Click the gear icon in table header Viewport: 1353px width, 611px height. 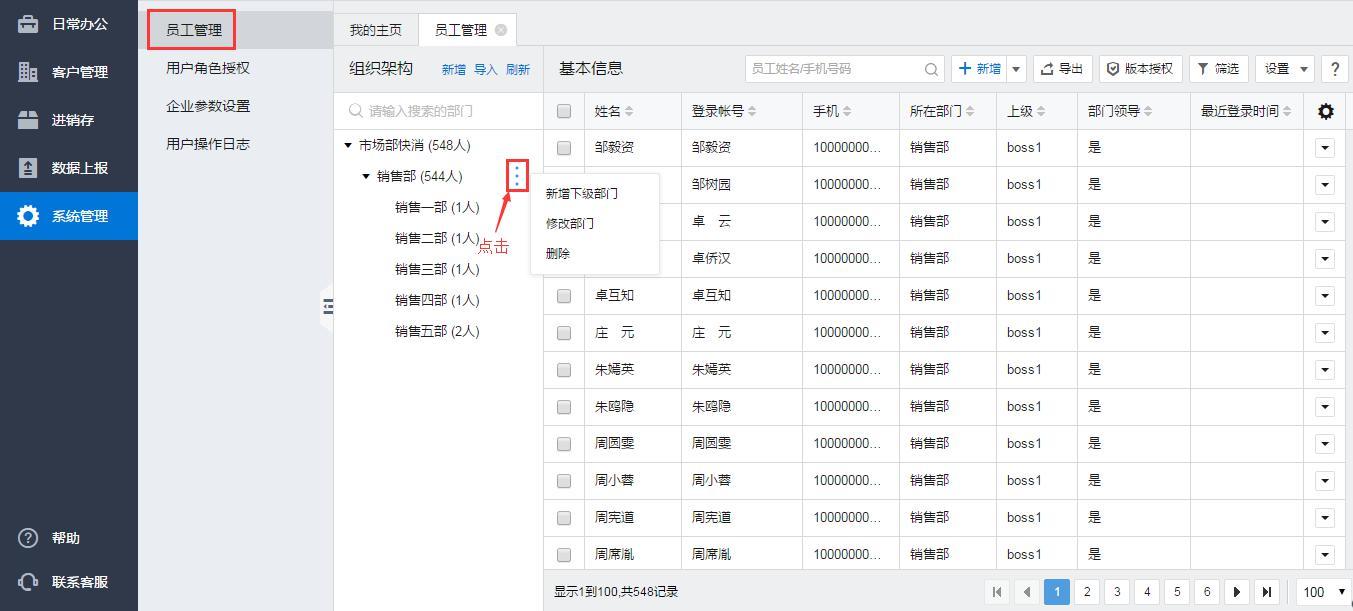coord(1325,111)
